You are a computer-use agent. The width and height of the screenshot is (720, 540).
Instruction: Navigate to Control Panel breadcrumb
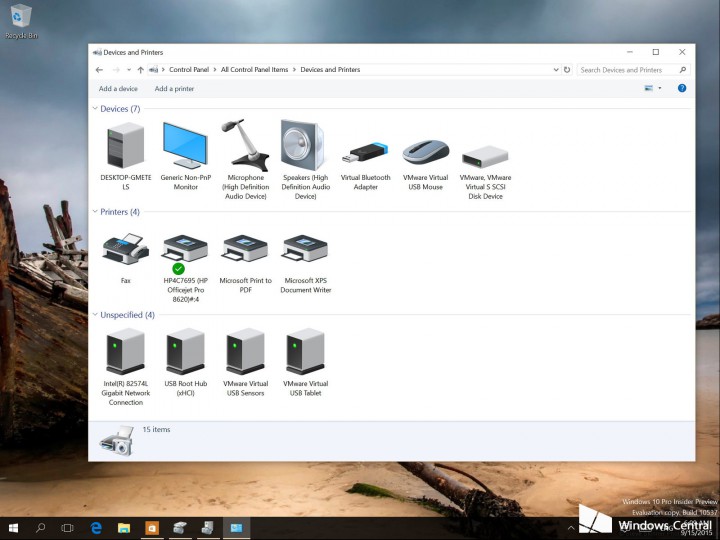(x=189, y=70)
